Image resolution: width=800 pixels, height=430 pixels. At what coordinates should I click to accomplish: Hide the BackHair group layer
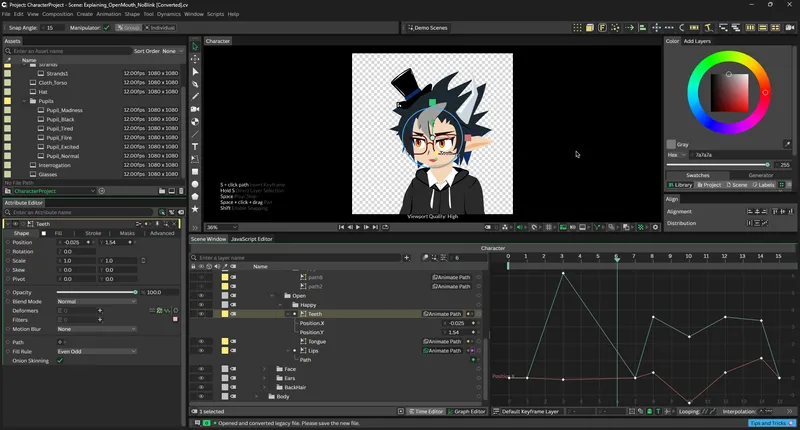201,388
